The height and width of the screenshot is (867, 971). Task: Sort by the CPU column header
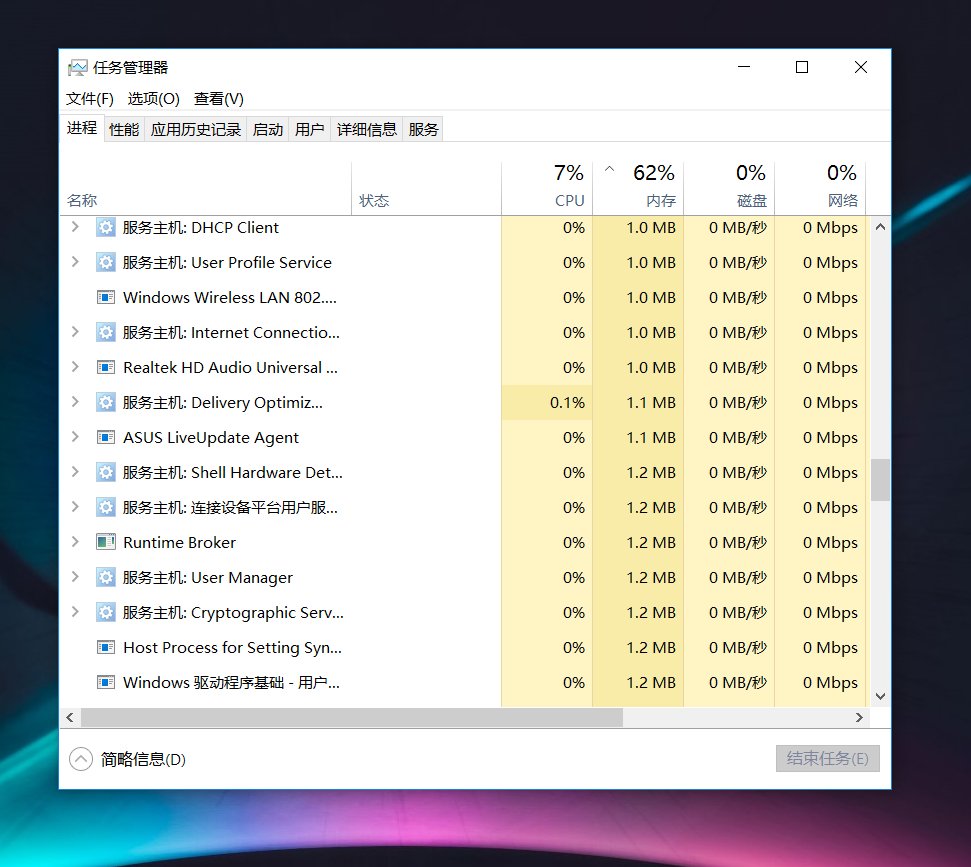click(547, 188)
